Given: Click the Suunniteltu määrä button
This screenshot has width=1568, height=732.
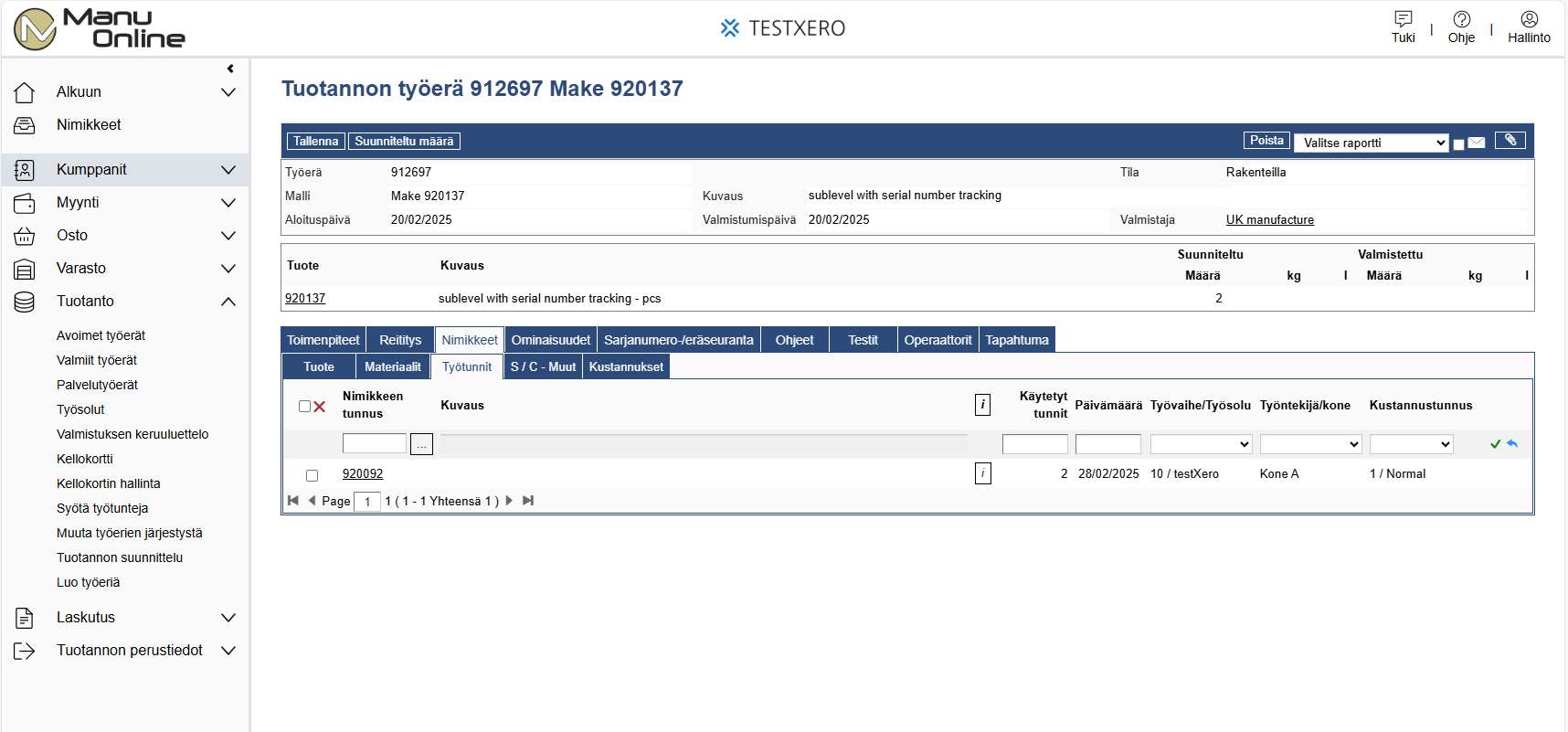Looking at the screenshot, I should coord(404,141).
